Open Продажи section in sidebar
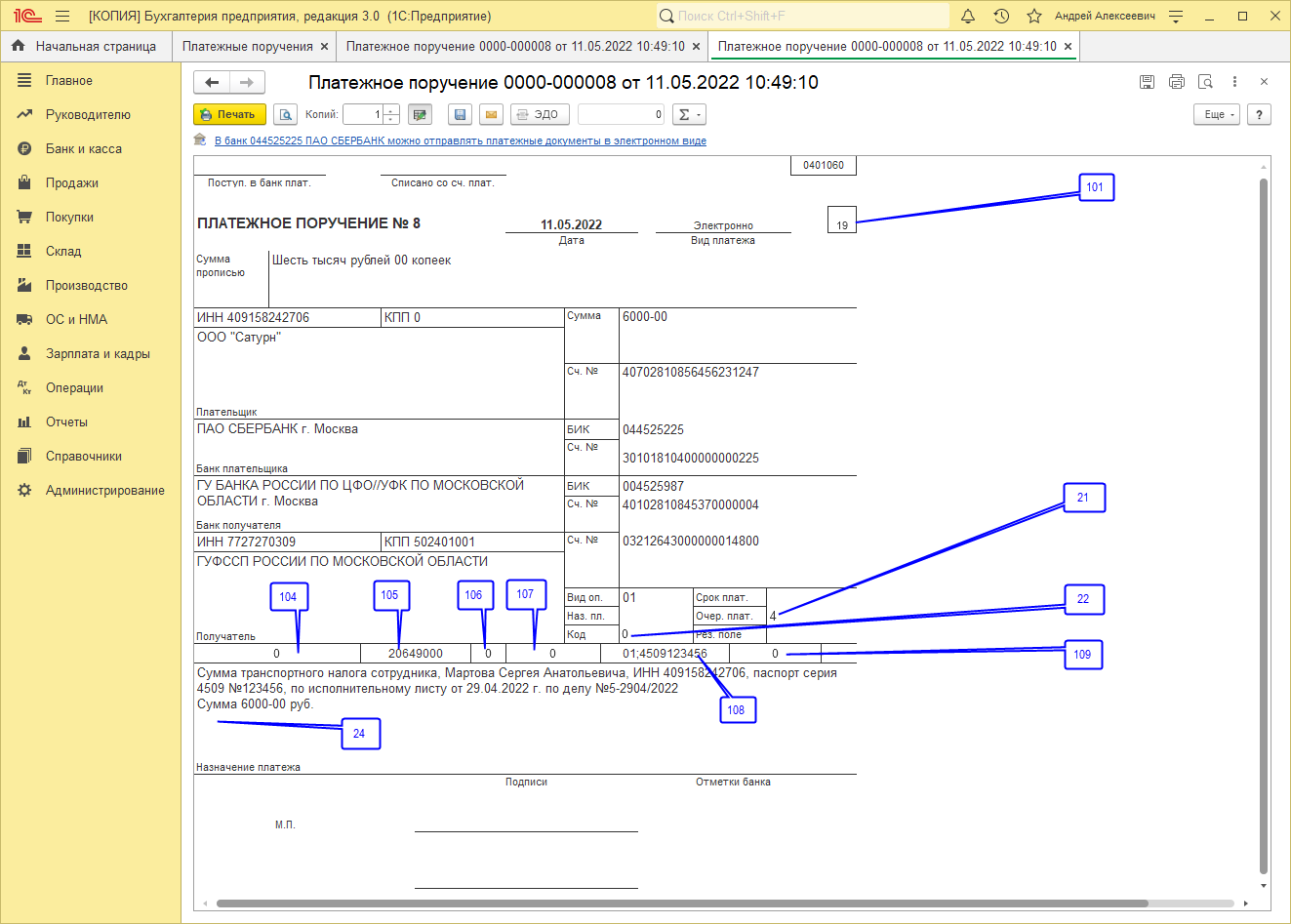Image resolution: width=1291 pixels, height=924 pixels. tap(91, 182)
